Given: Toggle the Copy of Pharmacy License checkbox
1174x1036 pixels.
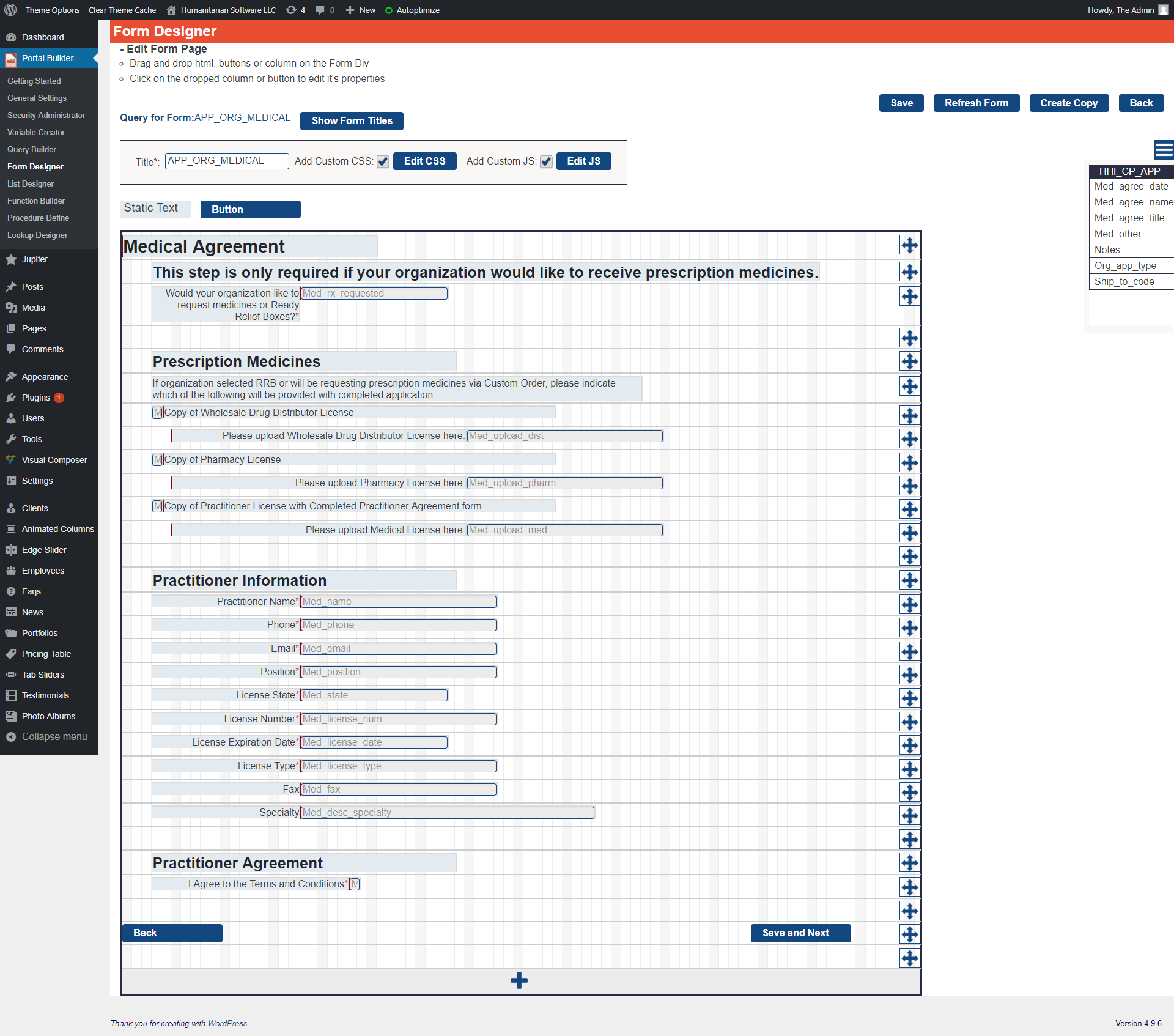Looking at the screenshot, I should tap(158, 459).
